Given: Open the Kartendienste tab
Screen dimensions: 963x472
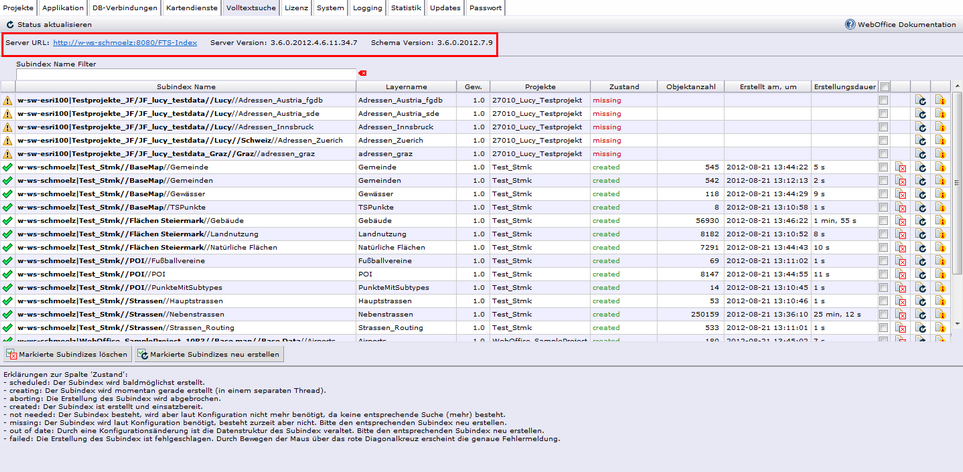Looking at the screenshot, I should pyautogui.click(x=190, y=7).
